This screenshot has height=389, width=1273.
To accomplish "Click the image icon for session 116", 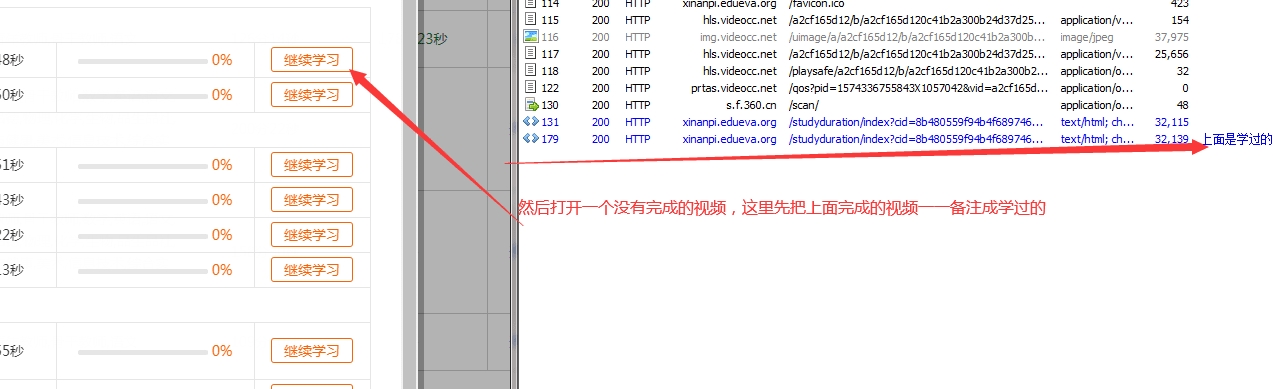I will 530,37.
